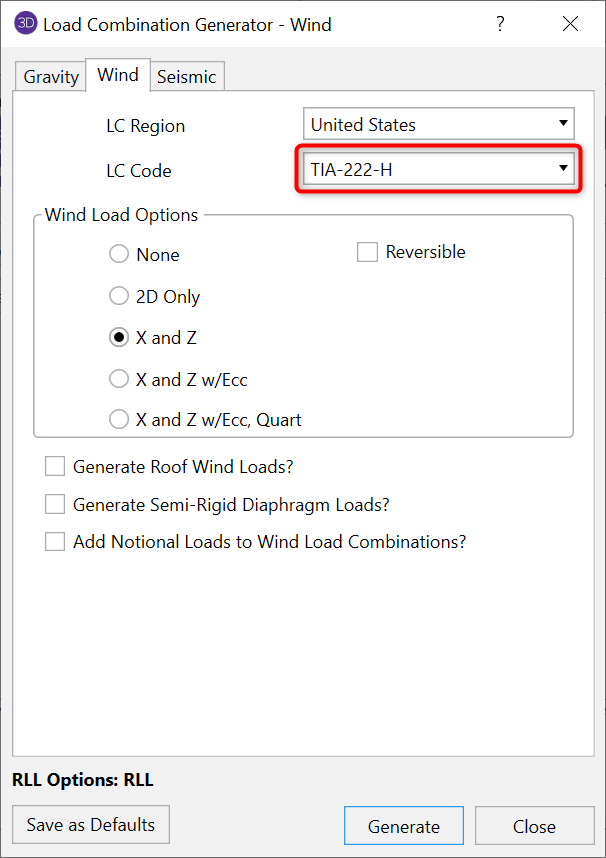Switch to the Seismic tab
The width and height of the screenshot is (606, 858).
(x=186, y=77)
